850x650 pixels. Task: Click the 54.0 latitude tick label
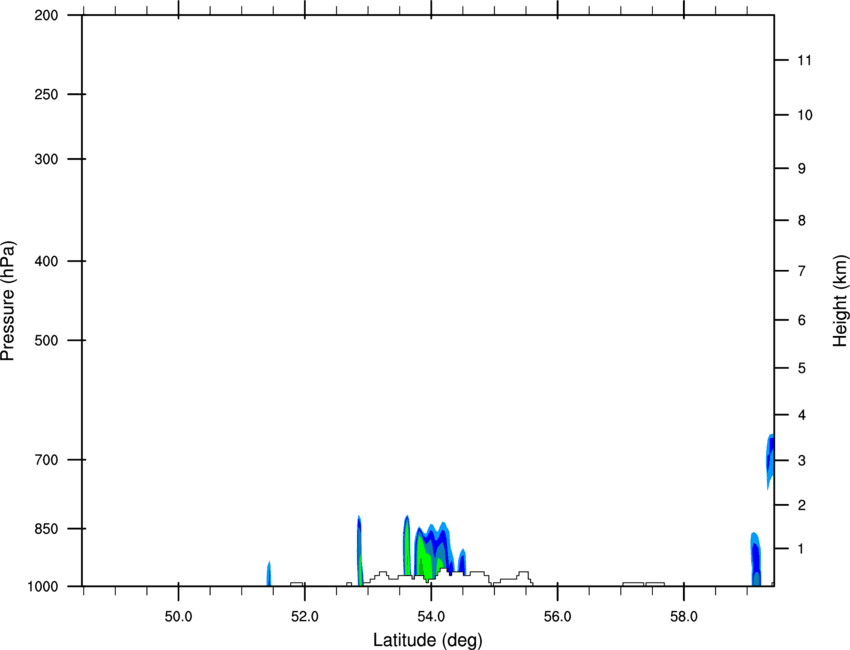pyautogui.click(x=432, y=617)
